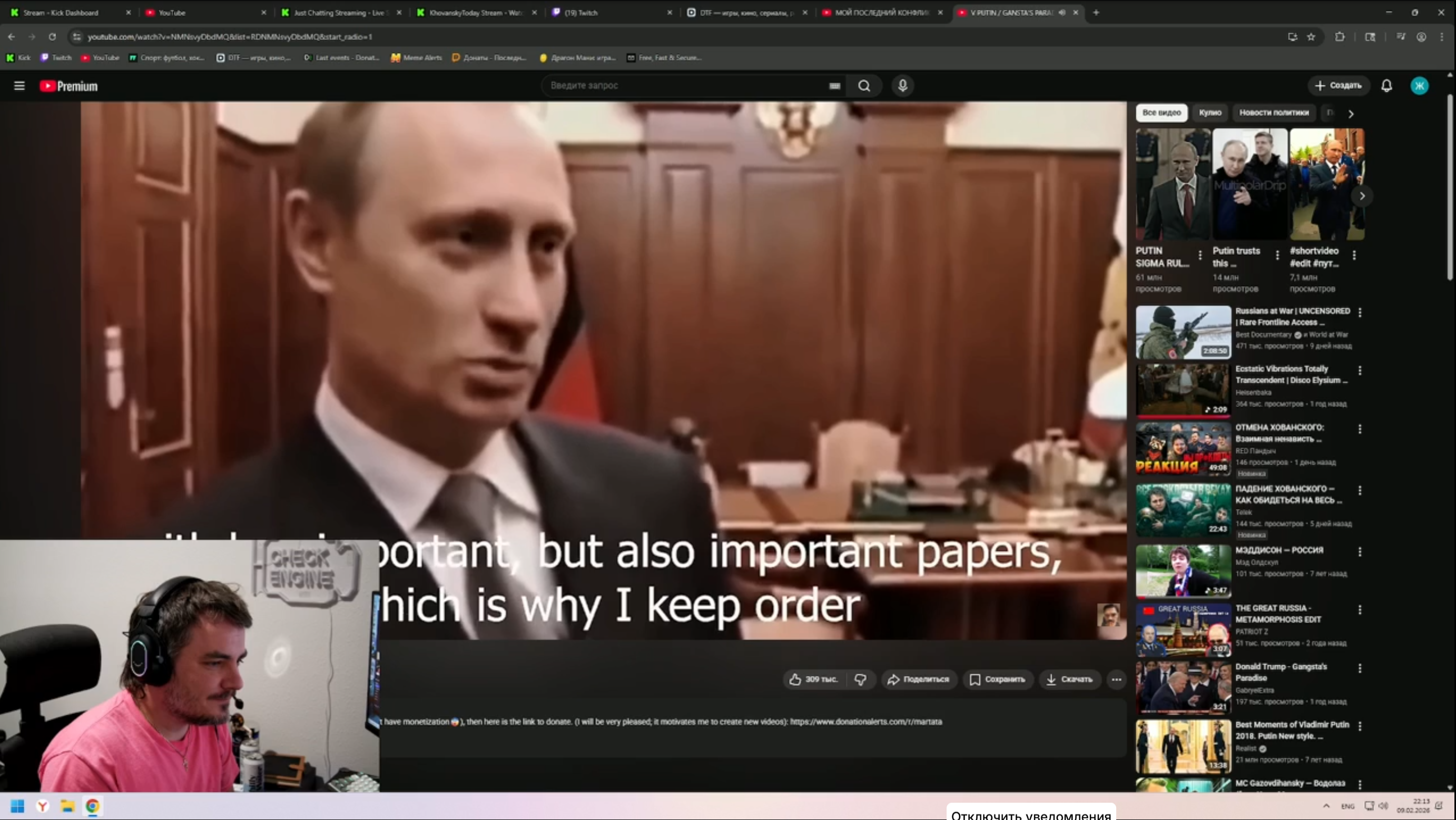Open options menu for Russians at War video
Viewport: 1456px width, 820px height.
click(x=1360, y=312)
